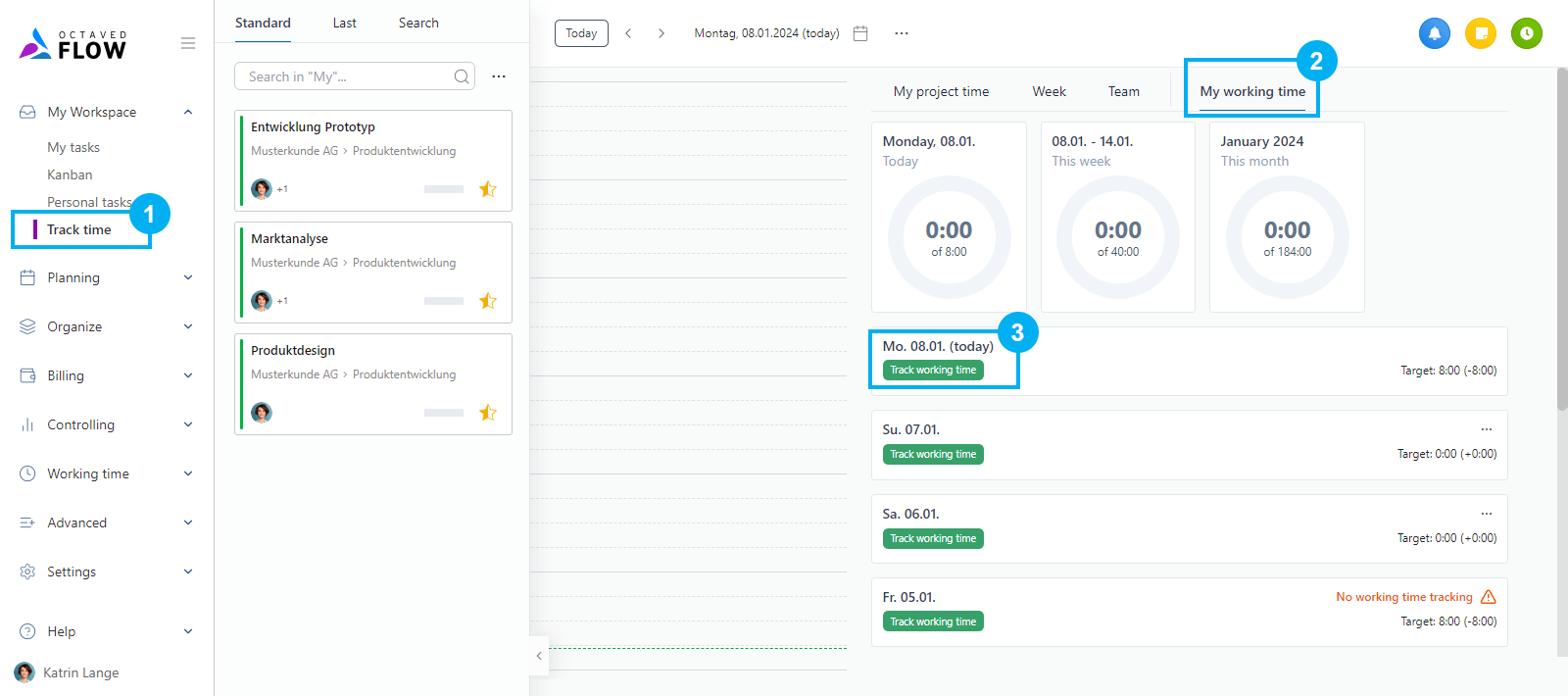Click the Octaved Flow logo

[73, 44]
